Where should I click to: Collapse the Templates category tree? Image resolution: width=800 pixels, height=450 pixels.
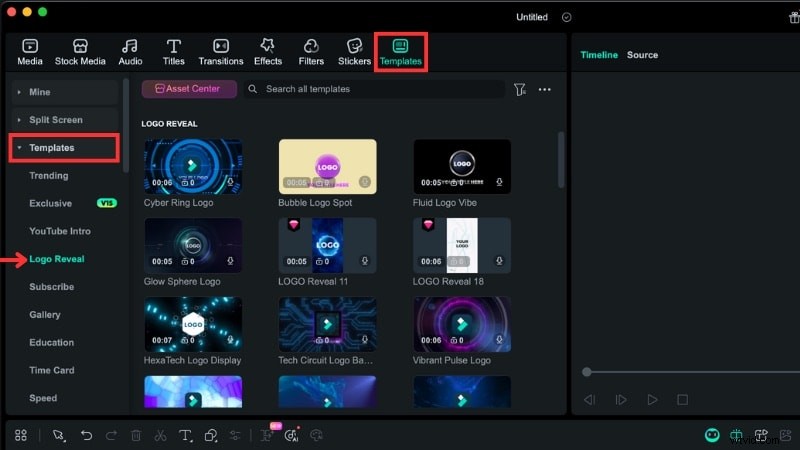19,148
